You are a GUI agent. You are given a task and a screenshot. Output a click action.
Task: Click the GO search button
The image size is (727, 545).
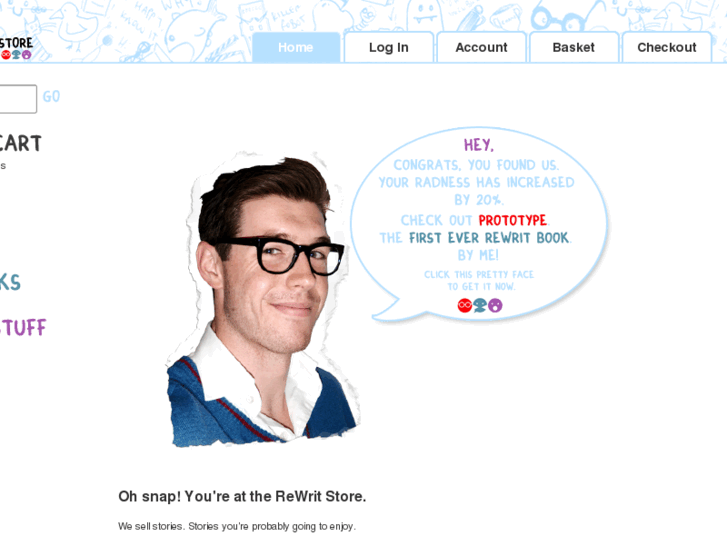click(51, 96)
